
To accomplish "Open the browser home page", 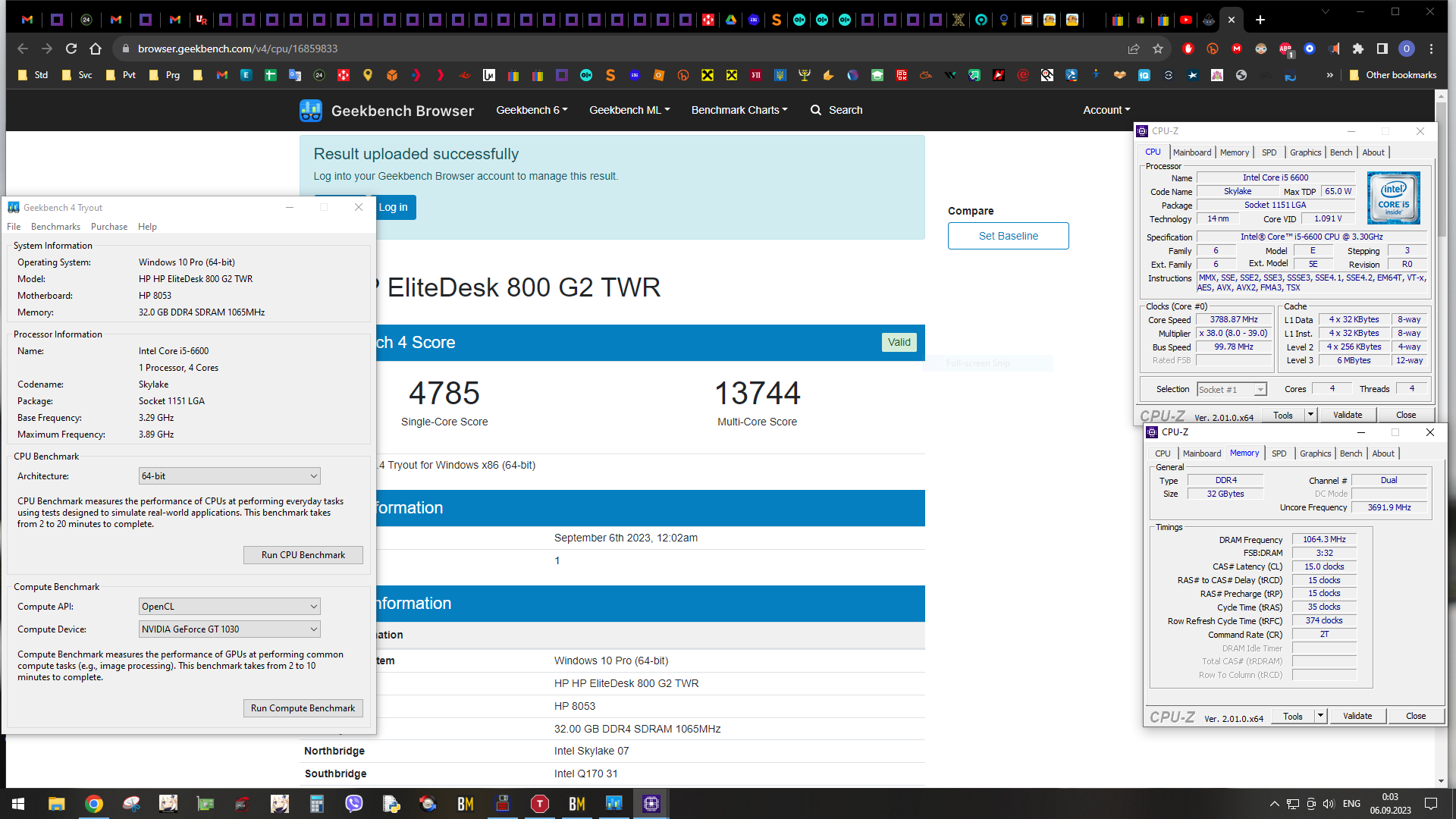I will tap(96, 49).
